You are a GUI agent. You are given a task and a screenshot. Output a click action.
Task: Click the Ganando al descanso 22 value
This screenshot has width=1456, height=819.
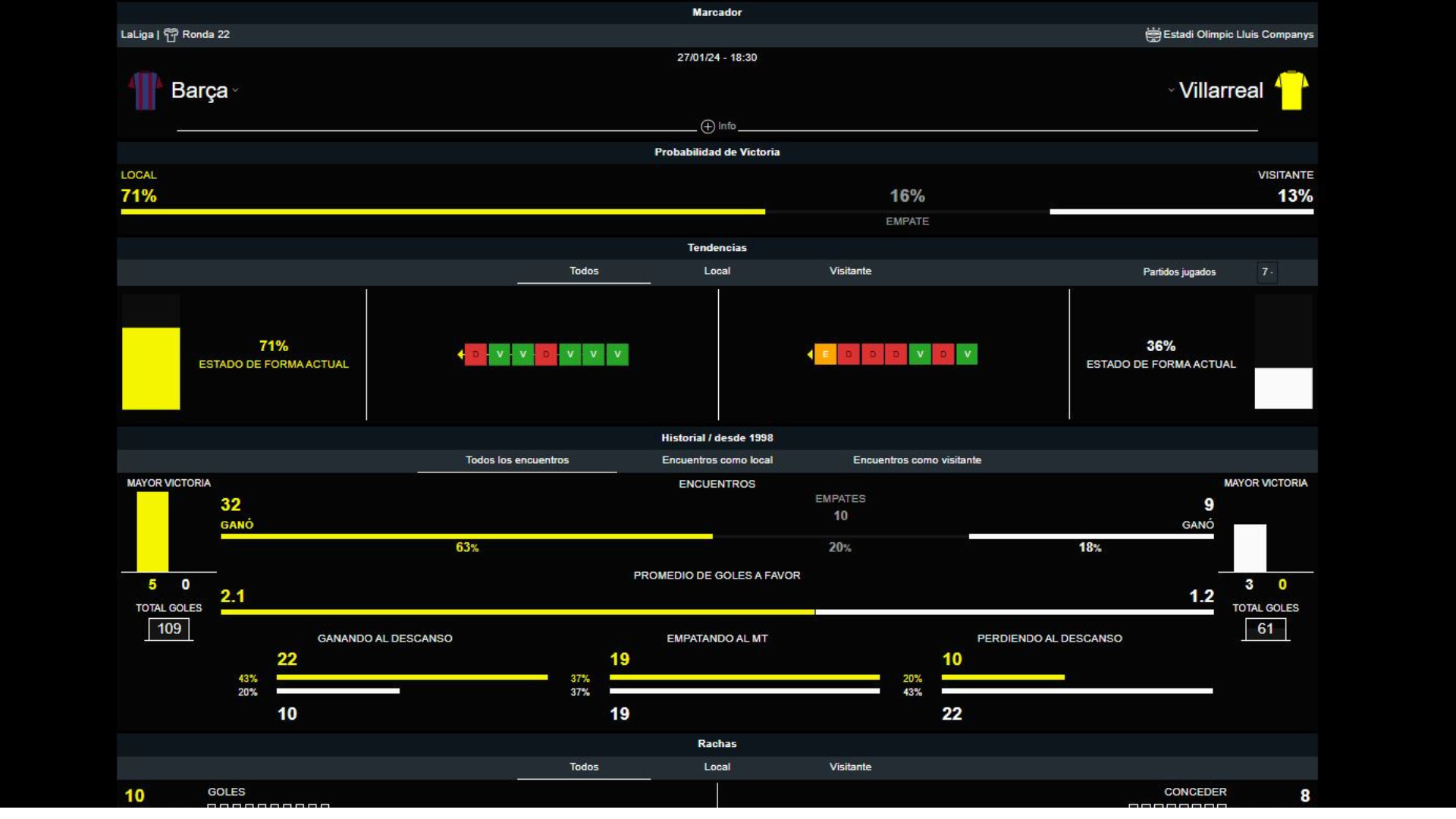pos(287,660)
